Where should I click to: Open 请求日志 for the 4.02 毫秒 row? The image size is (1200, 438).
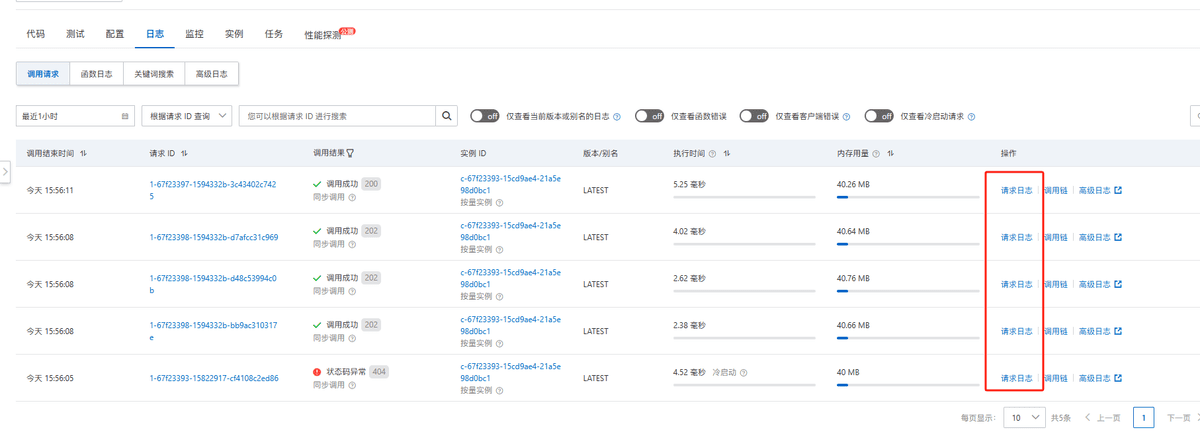click(1017, 237)
